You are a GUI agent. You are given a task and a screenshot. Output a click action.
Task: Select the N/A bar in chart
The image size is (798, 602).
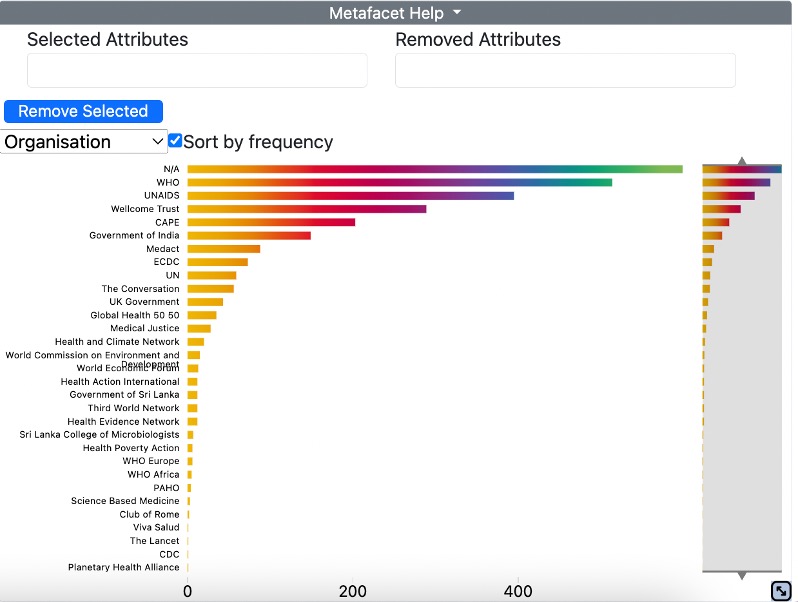(x=435, y=169)
